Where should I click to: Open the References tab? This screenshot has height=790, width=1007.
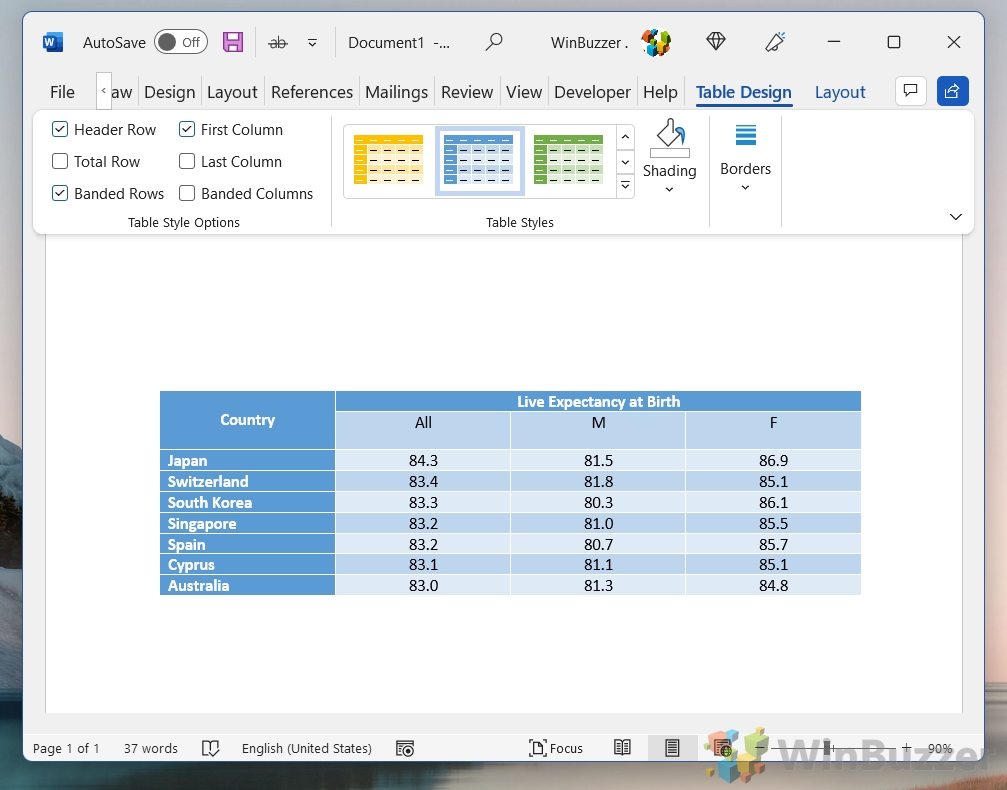[311, 92]
